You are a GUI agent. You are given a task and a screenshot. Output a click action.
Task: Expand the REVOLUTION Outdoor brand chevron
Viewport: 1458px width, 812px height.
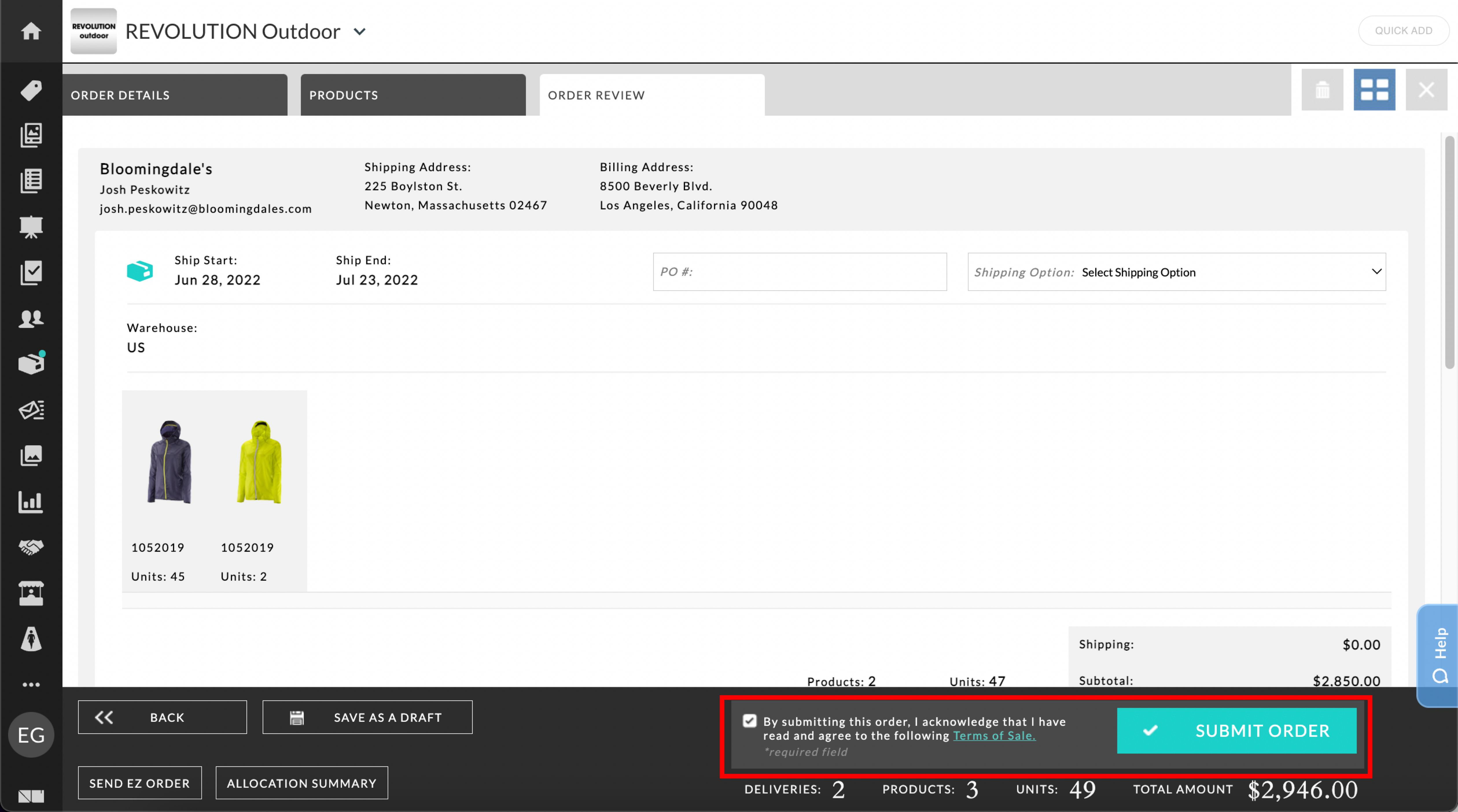coord(359,32)
